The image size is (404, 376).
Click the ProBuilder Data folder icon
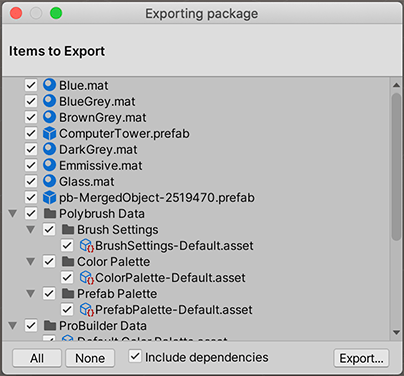pos(50,325)
